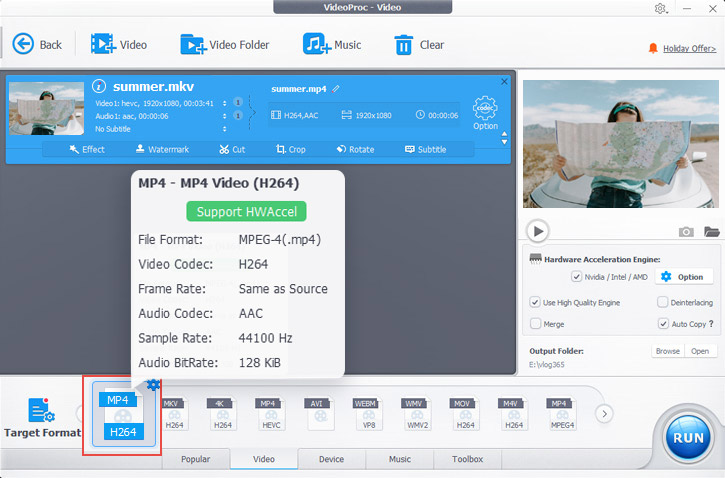Open the Subtitle tool
This screenshot has height=478, width=725.
click(x=425, y=149)
